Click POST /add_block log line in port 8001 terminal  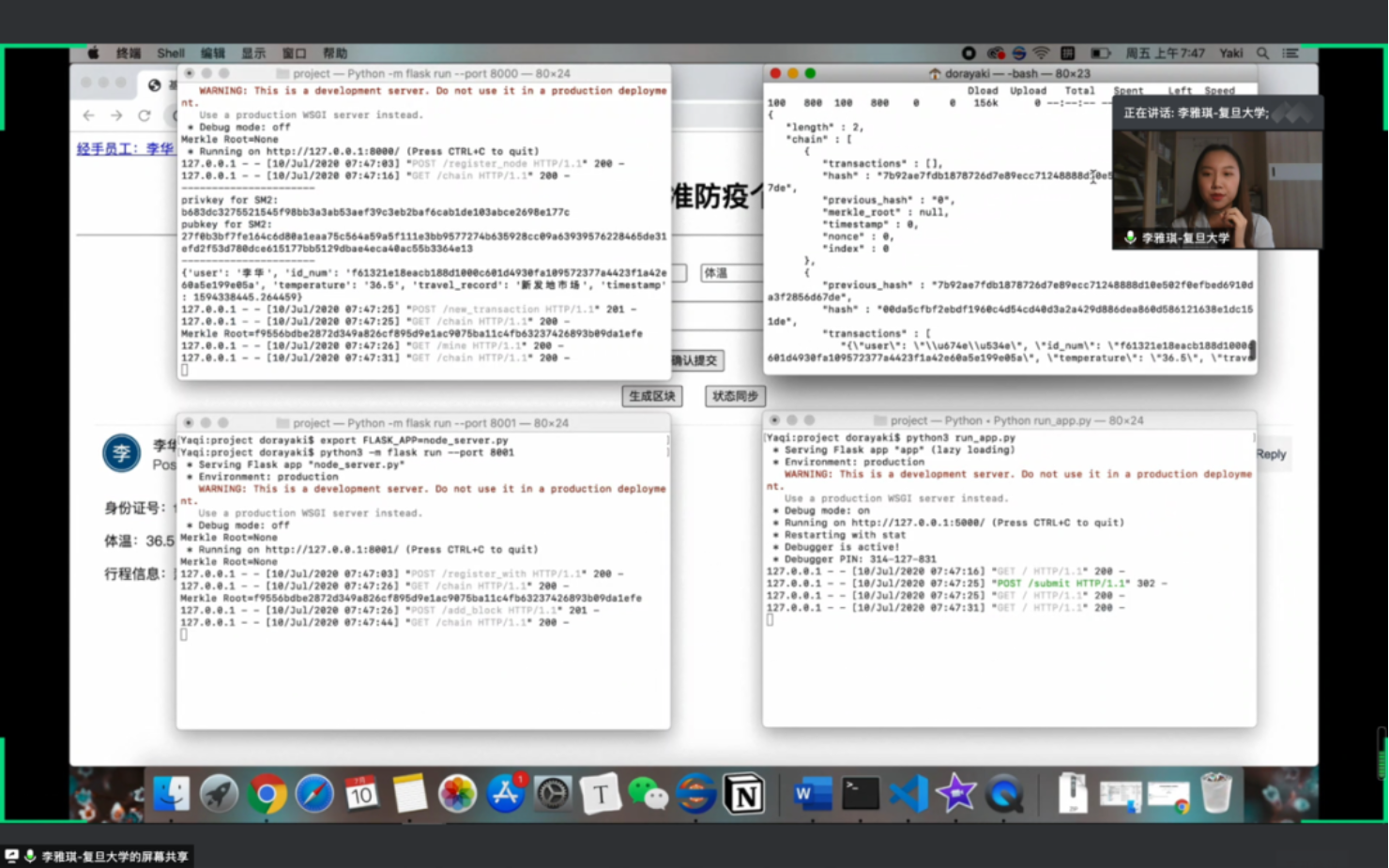tap(391, 610)
